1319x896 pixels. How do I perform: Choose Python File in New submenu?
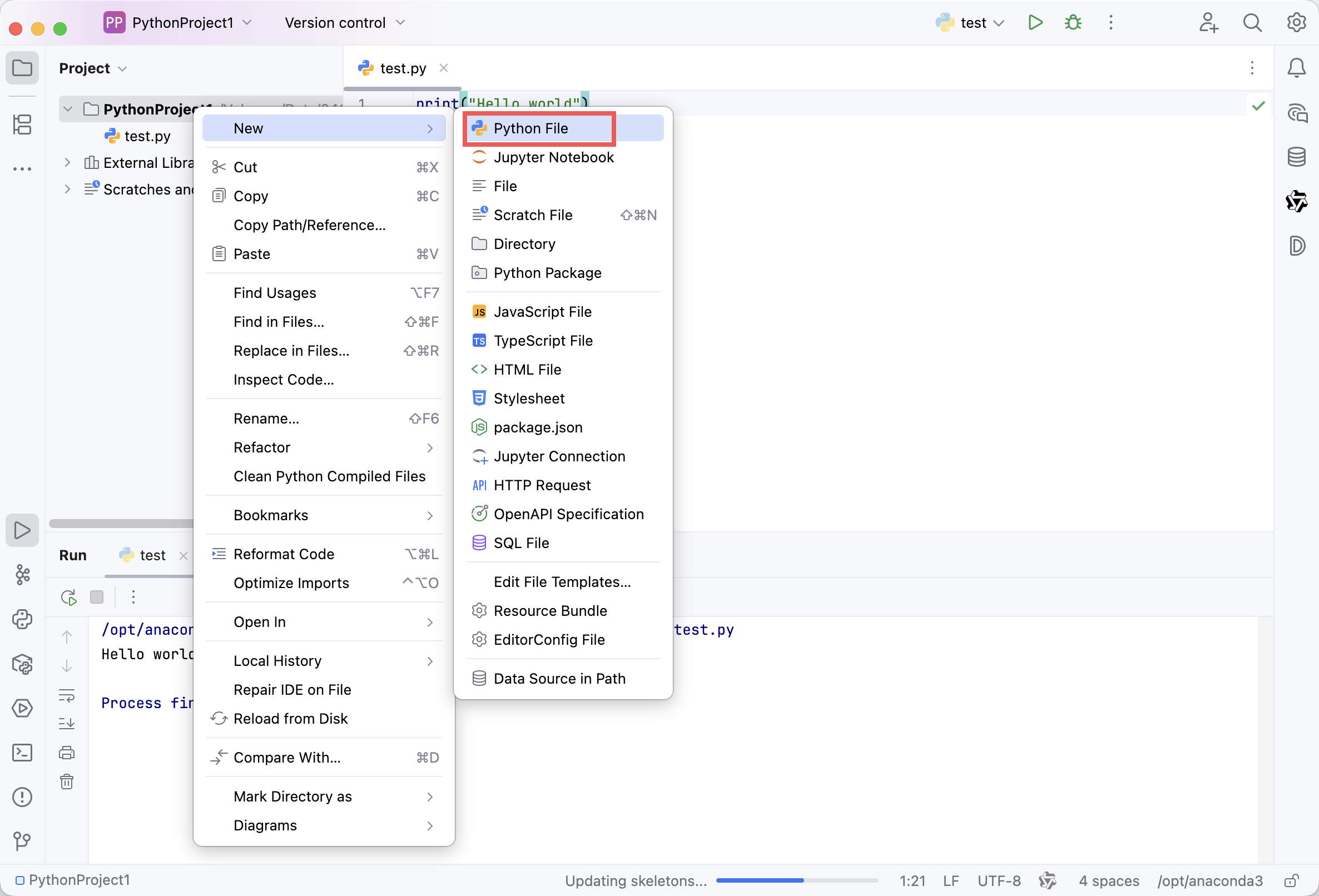click(564, 128)
